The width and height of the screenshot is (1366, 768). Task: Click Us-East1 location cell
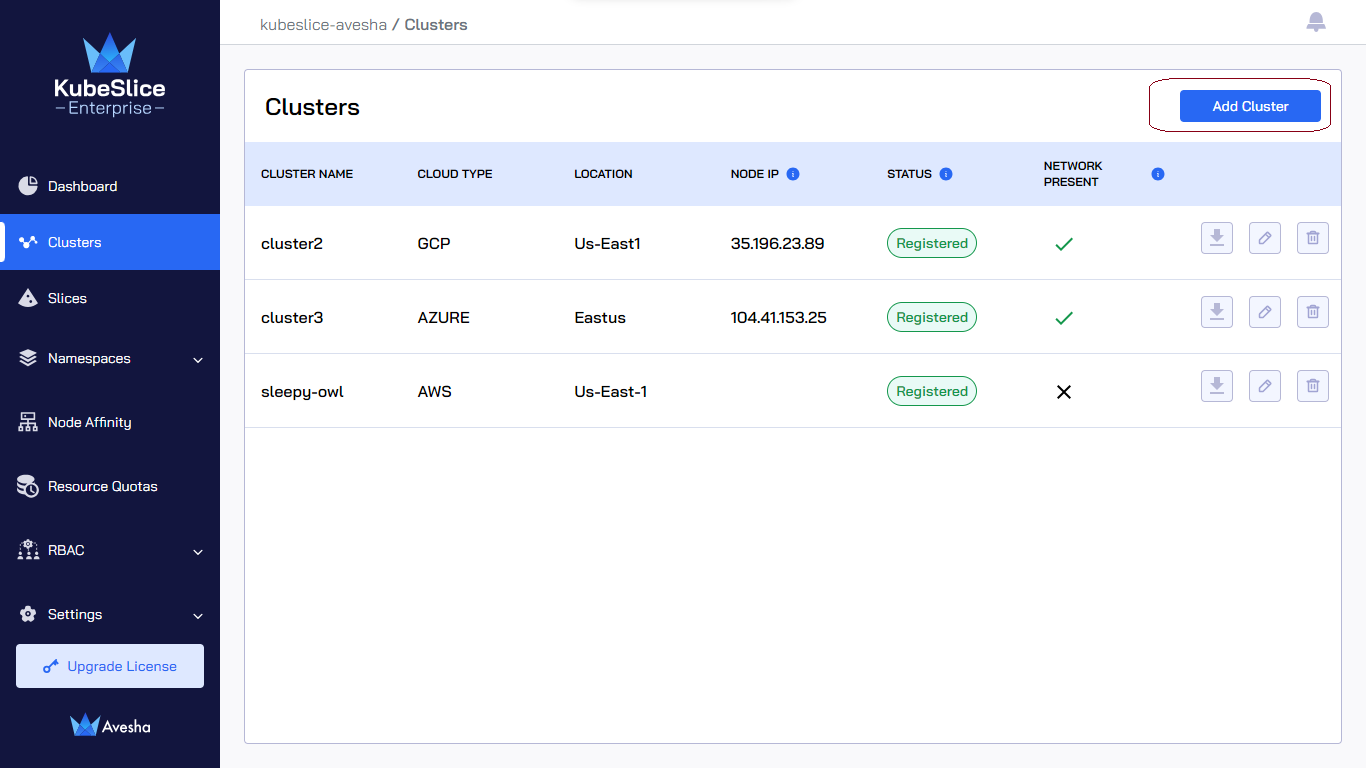607,243
